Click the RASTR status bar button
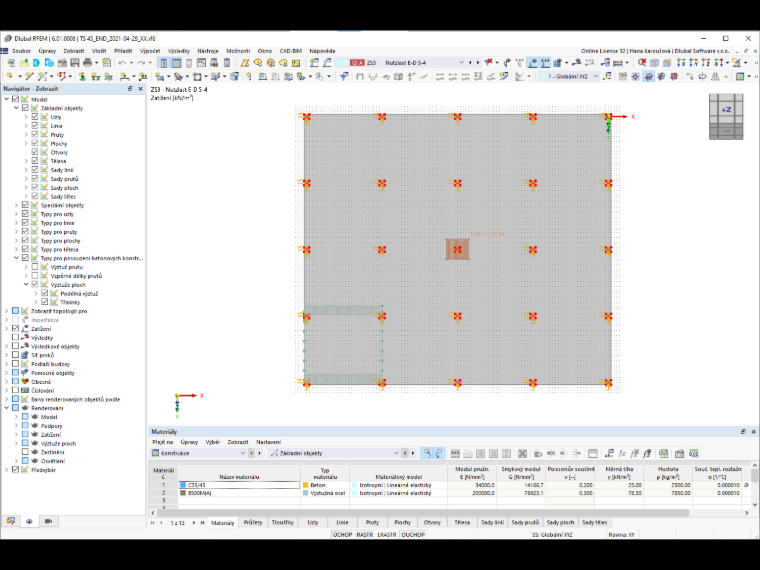 (x=364, y=535)
